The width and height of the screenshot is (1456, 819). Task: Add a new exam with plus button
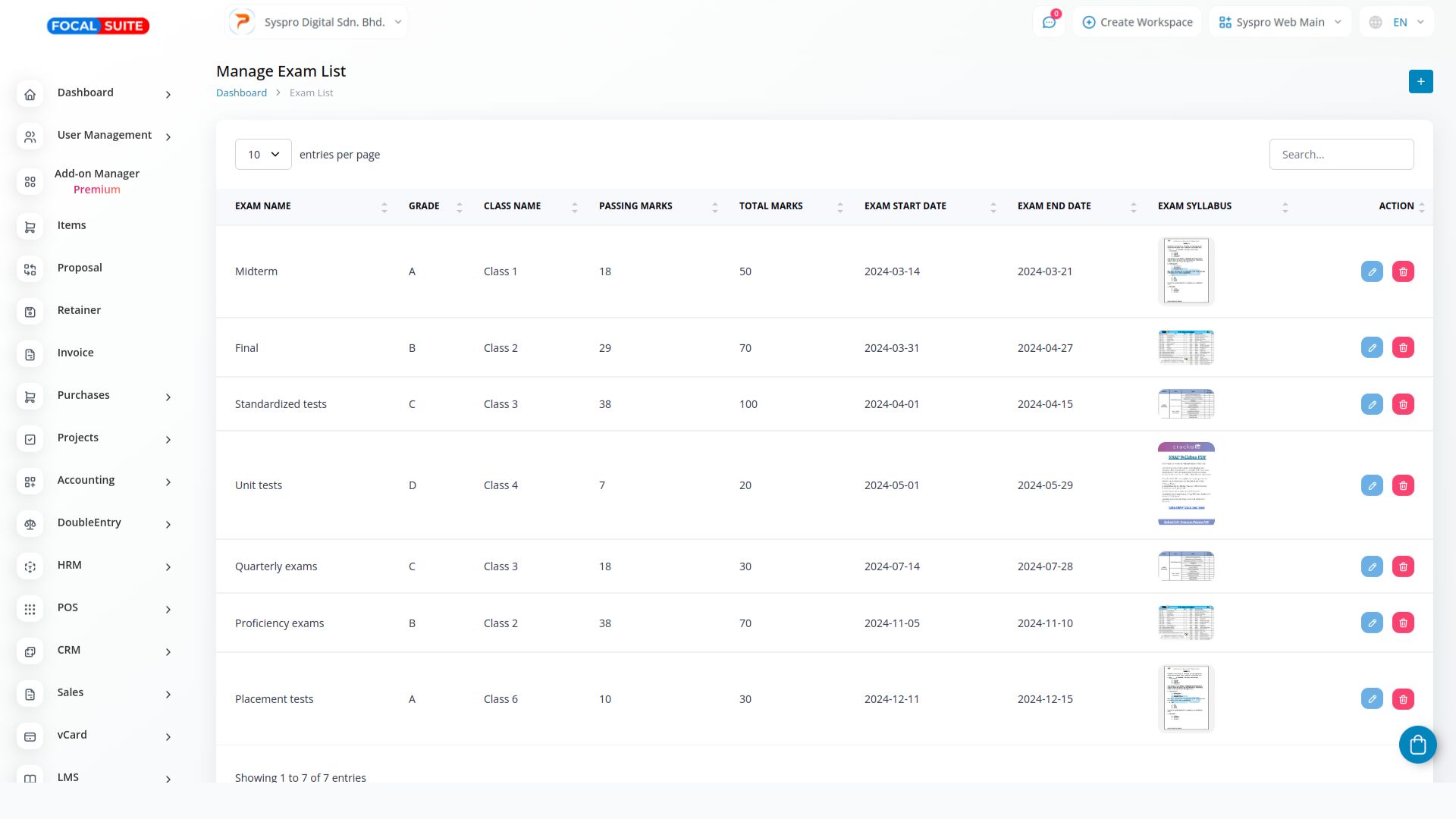click(1420, 81)
